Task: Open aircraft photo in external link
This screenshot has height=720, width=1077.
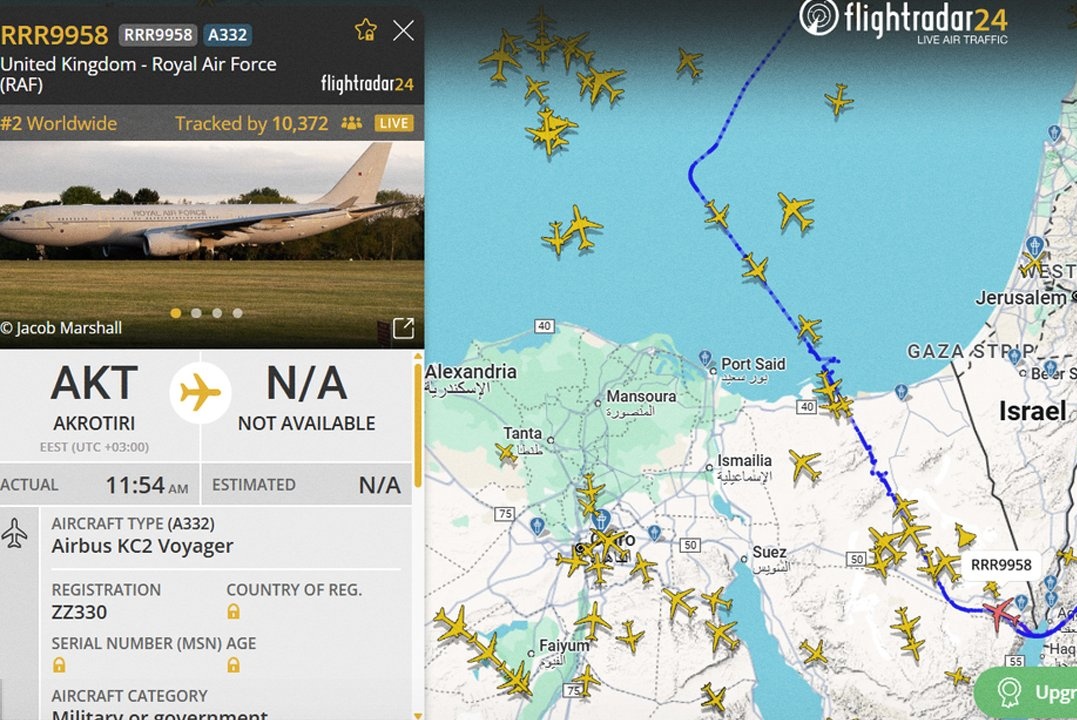Action: pyautogui.click(x=403, y=328)
